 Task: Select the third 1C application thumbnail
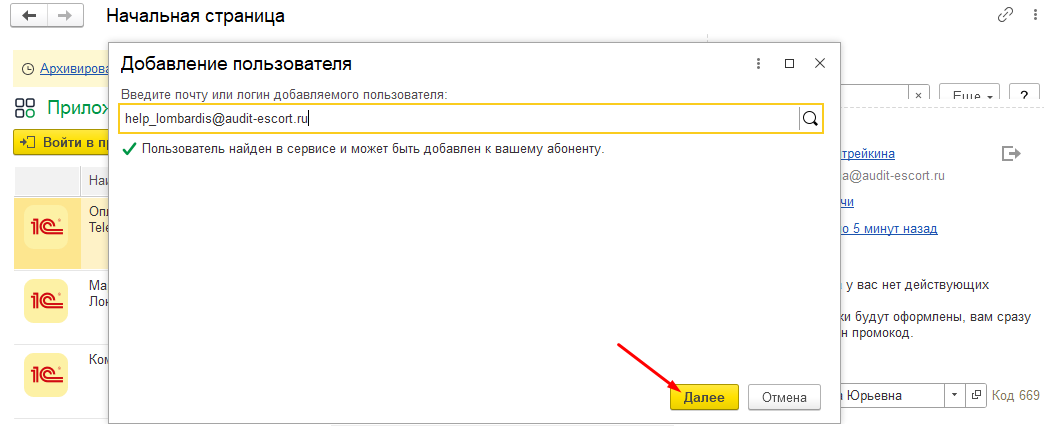[46, 373]
